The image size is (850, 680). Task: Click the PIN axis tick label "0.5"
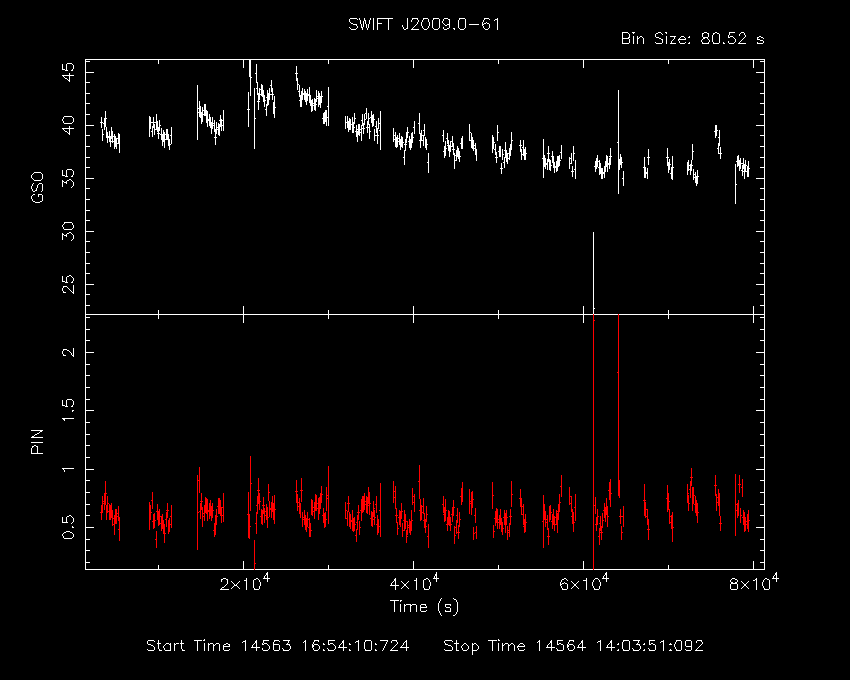[x=69, y=527]
